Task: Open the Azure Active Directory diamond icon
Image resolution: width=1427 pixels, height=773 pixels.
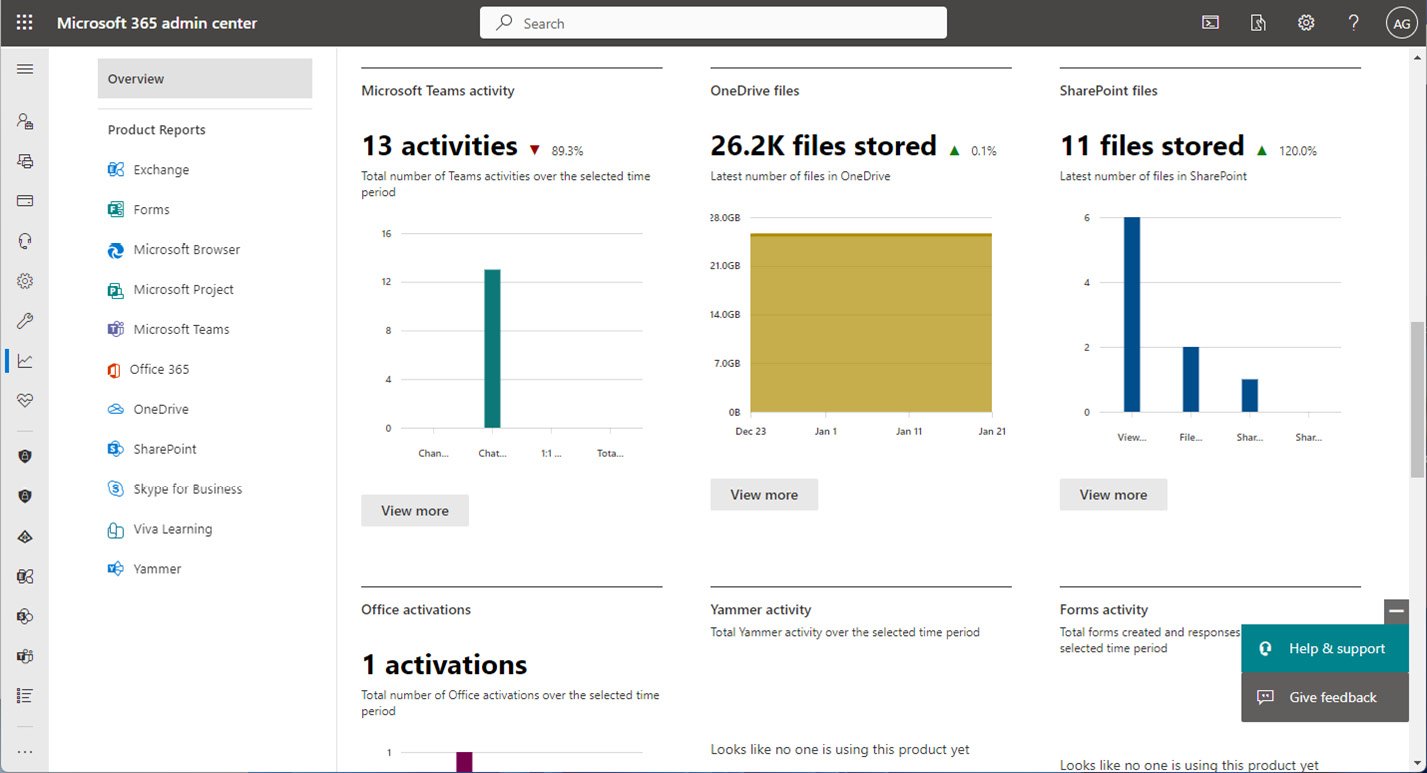Action: [x=25, y=537]
